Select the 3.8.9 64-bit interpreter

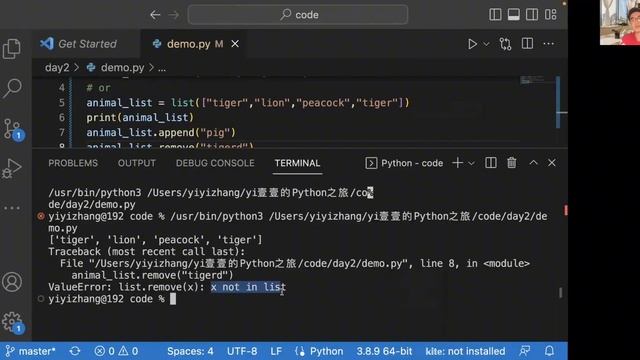[x=384, y=351]
